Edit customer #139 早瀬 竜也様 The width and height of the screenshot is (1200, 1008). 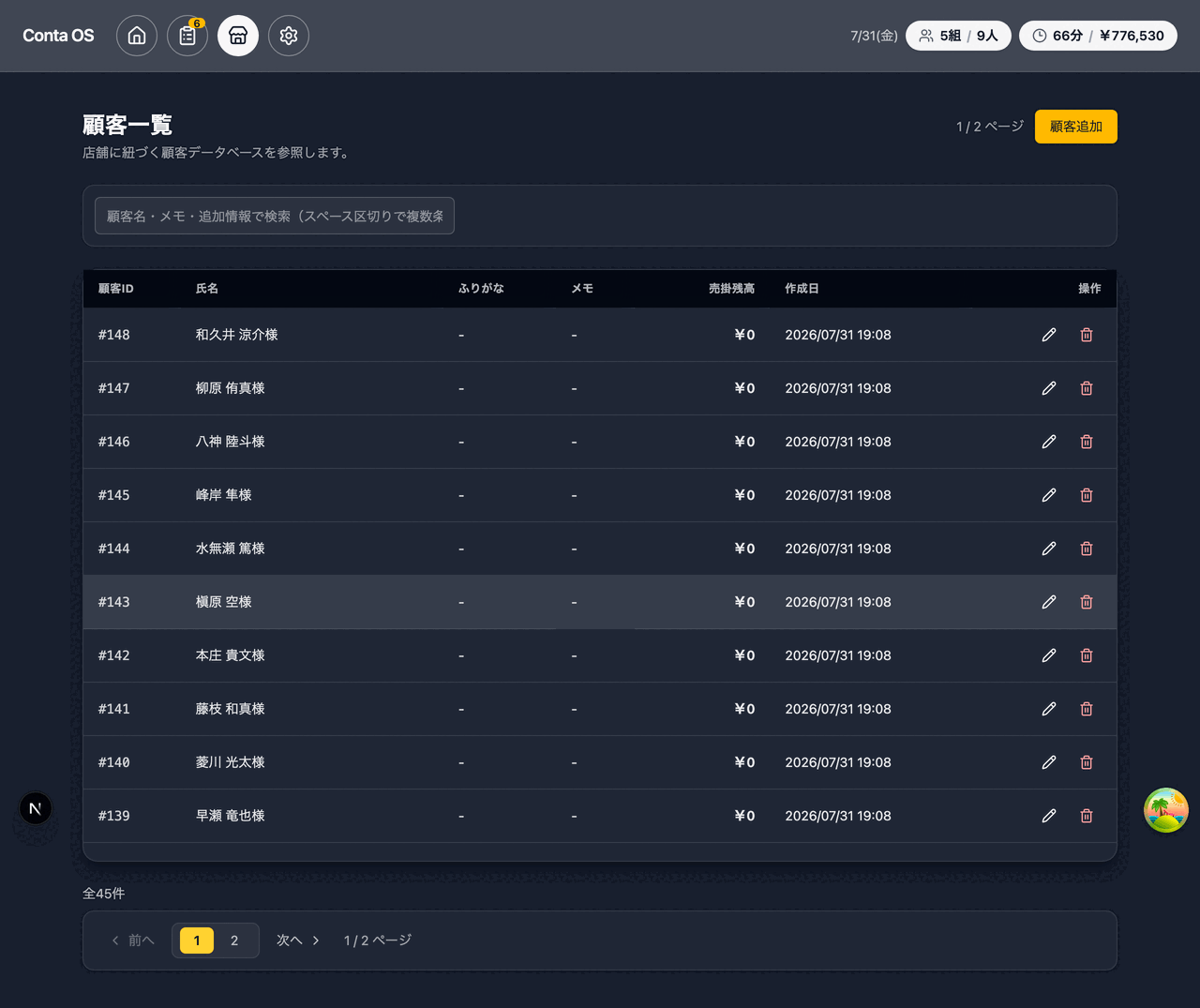(1049, 816)
